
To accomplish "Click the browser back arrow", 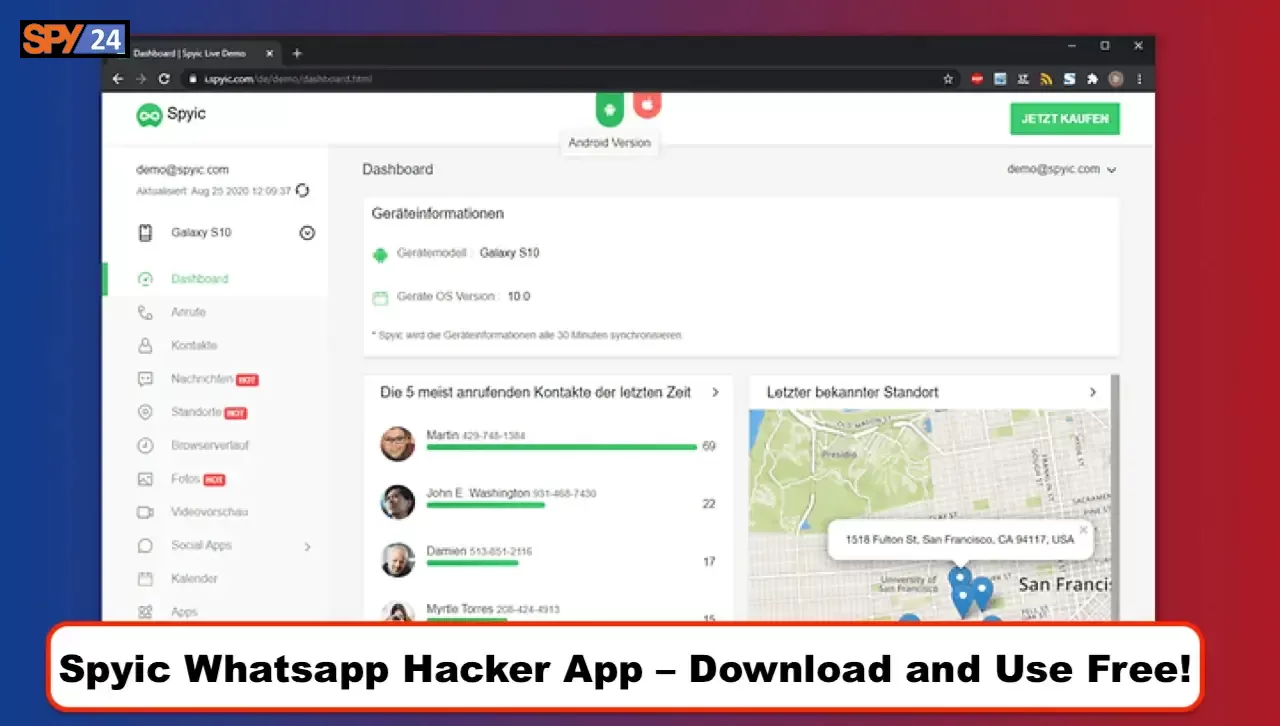I will pyautogui.click(x=118, y=78).
